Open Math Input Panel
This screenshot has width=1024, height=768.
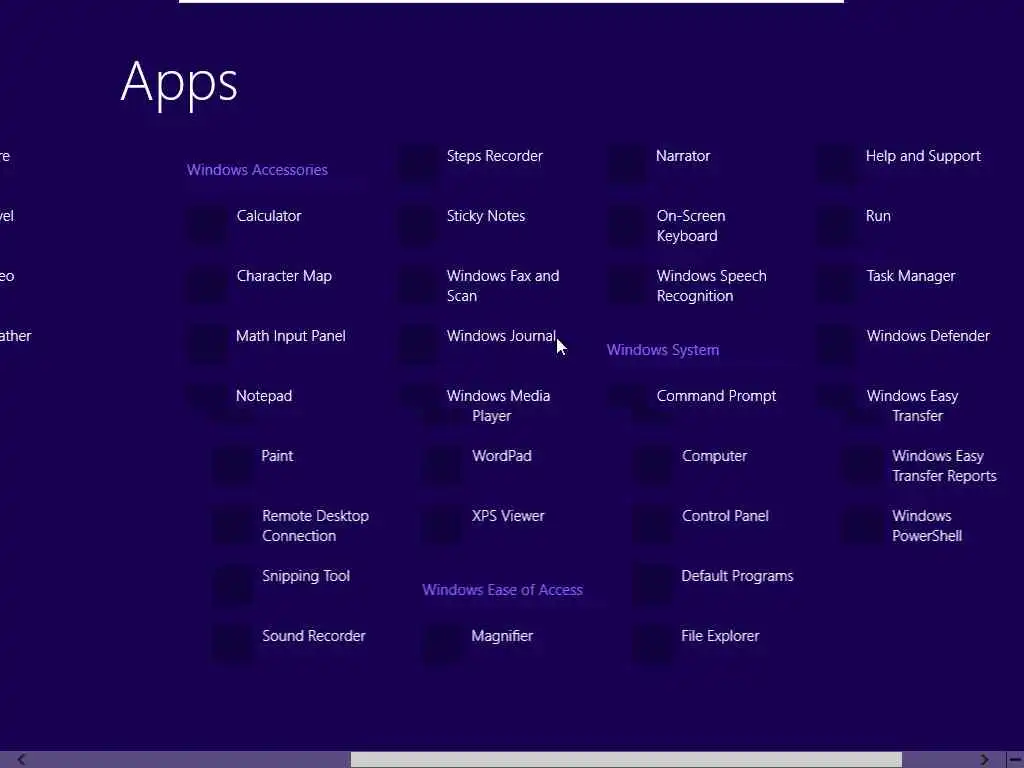[291, 336]
